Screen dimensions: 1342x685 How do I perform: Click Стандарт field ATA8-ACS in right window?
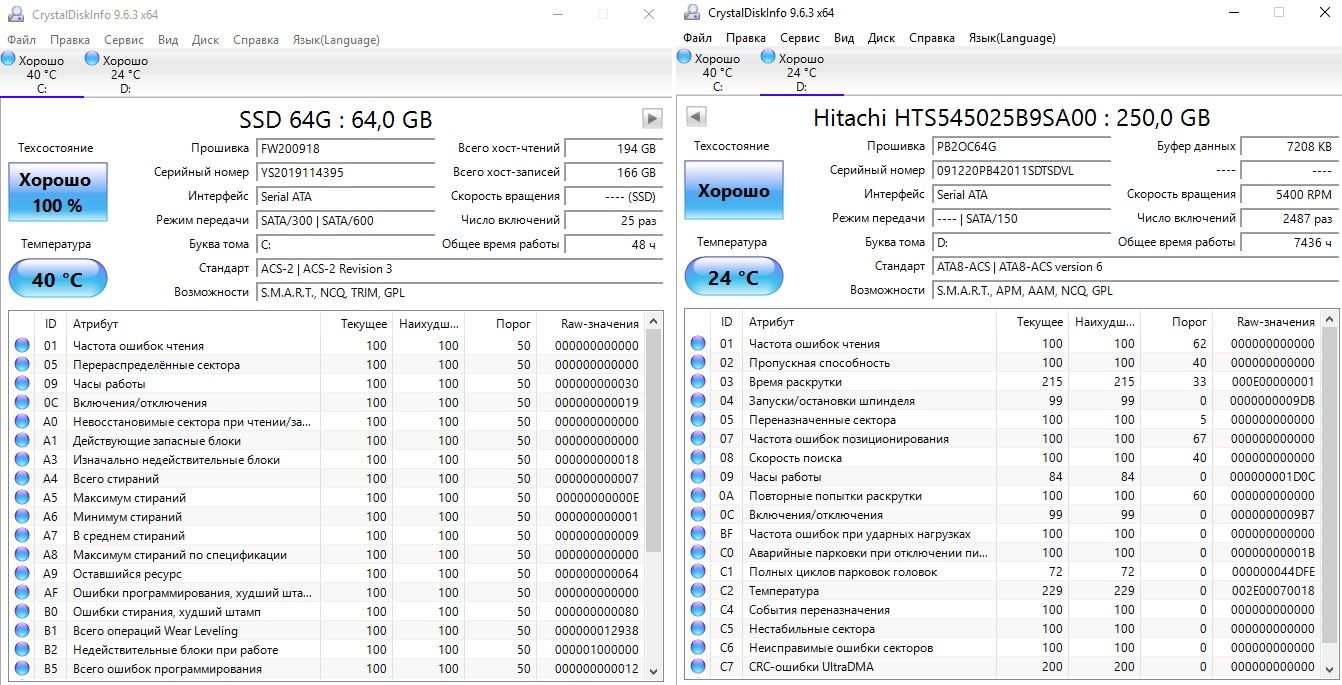pyautogui.click(x=1135, y=267)
